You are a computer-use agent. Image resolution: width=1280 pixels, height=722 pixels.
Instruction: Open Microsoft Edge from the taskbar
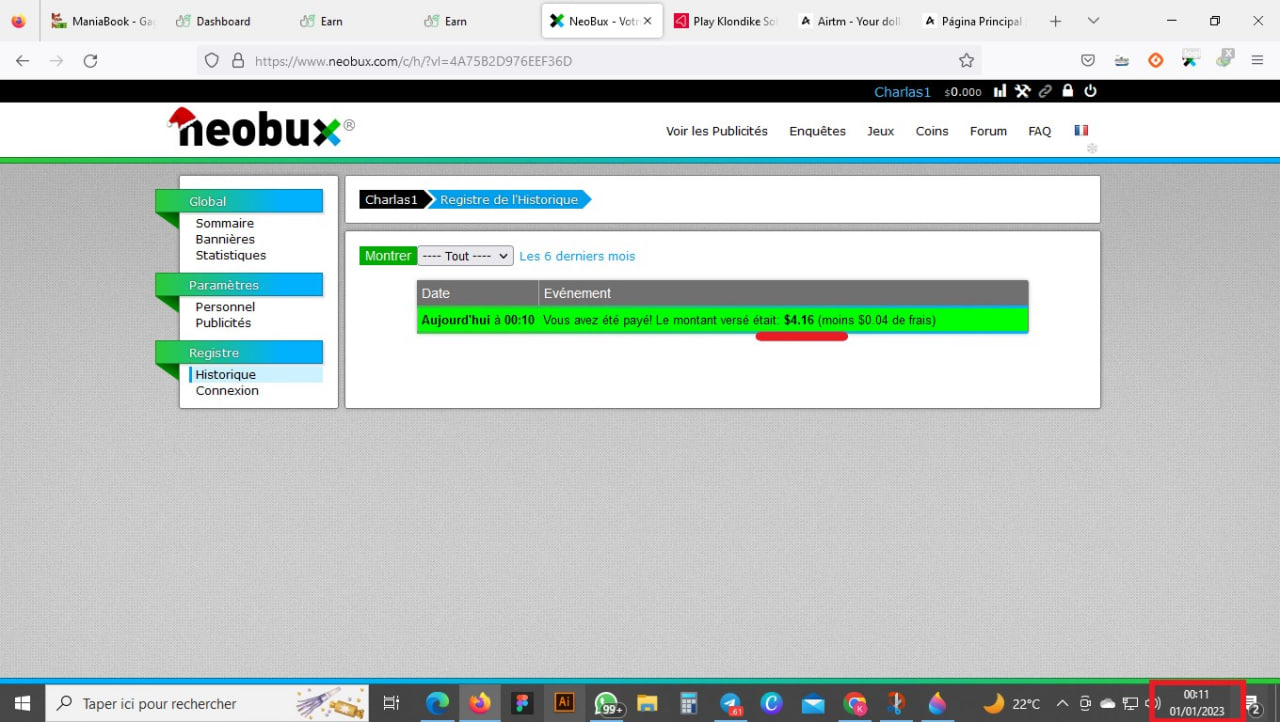tap(437, 703)
